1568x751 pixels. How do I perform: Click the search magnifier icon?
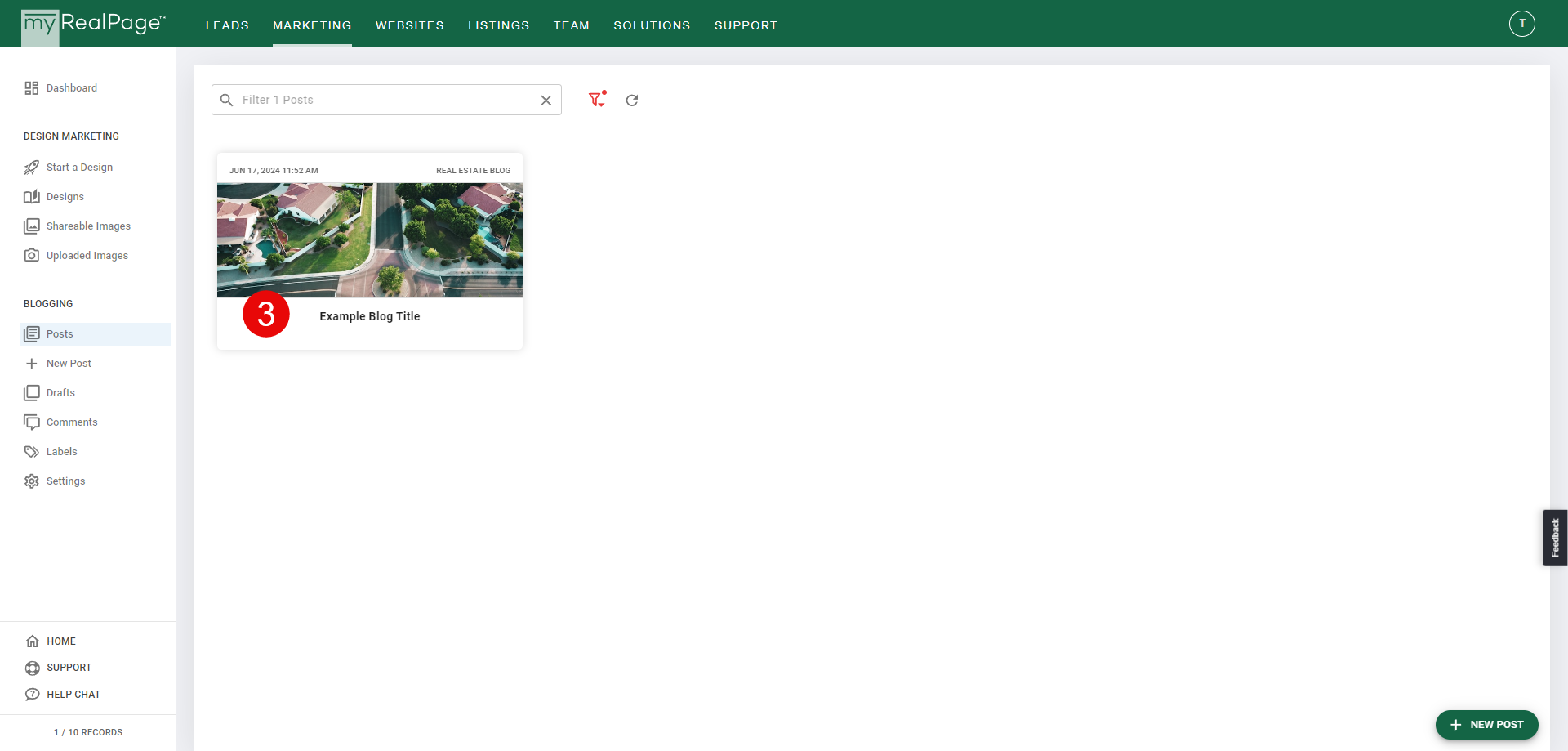[227, 101]
